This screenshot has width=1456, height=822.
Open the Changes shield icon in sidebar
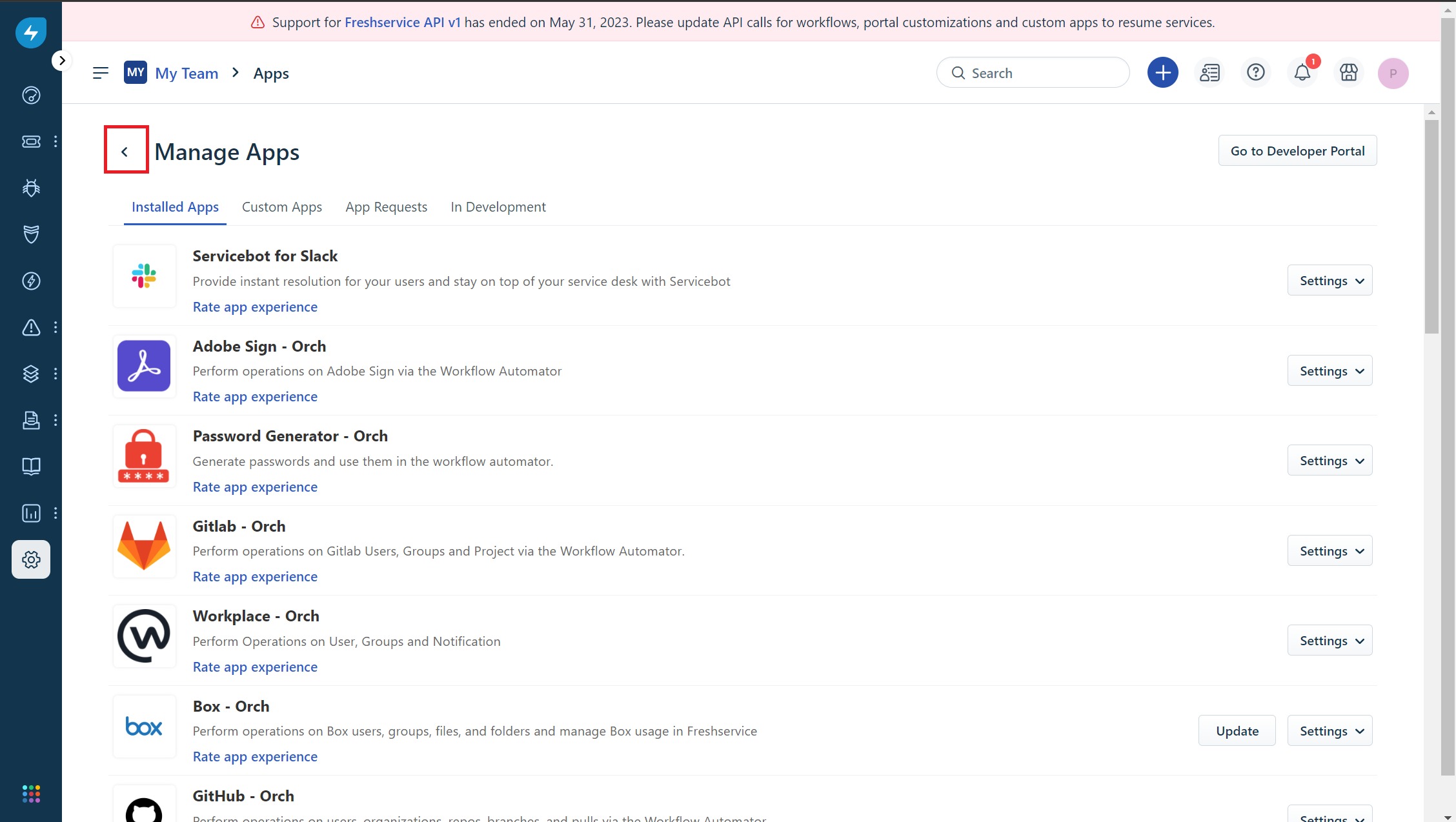(31, 234)
